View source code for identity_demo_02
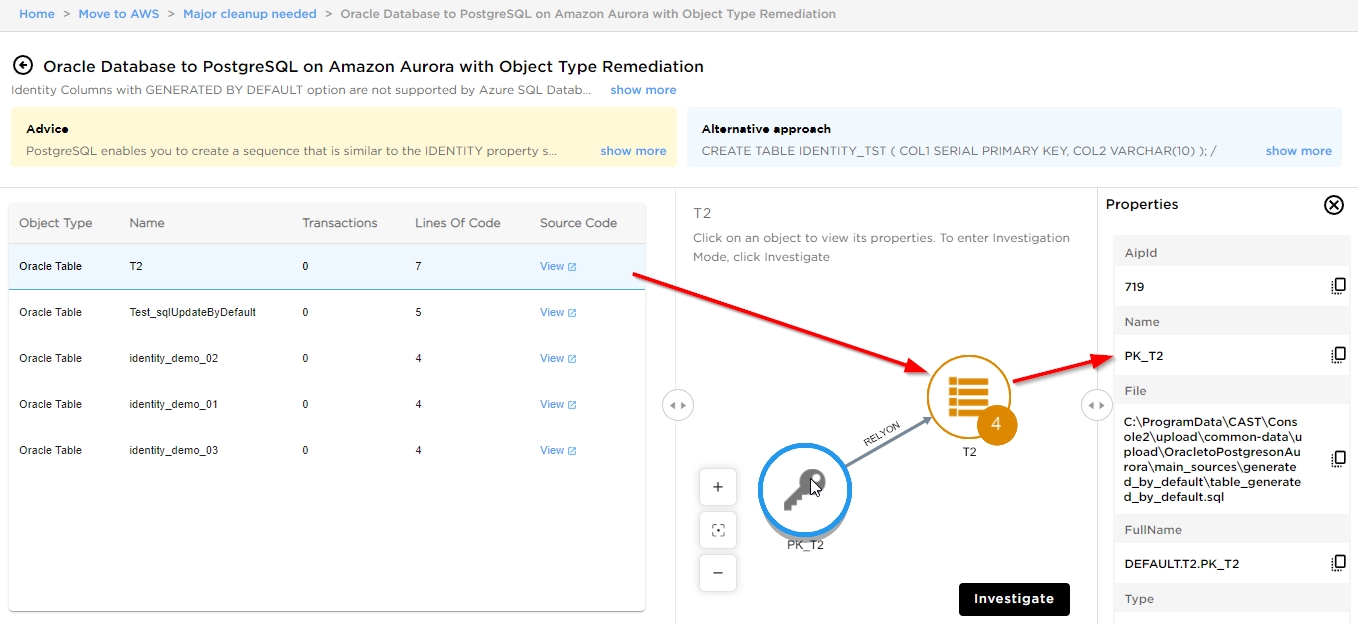Screen dimensions: 1358x624 click(557, 358)
